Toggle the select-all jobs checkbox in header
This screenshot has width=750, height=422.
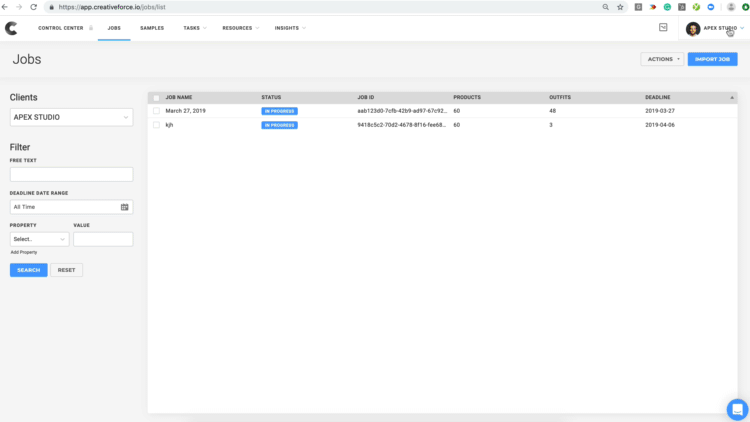pyautogui.click(x=156, y=98)
